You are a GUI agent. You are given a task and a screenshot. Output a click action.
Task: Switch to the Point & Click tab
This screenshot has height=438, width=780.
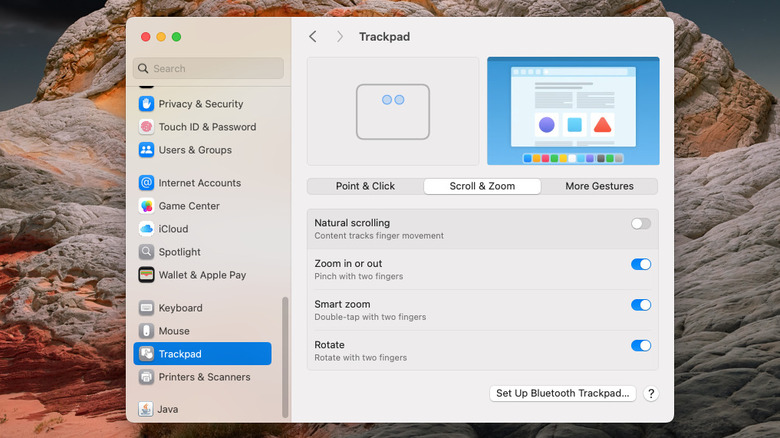click(365, 186)
